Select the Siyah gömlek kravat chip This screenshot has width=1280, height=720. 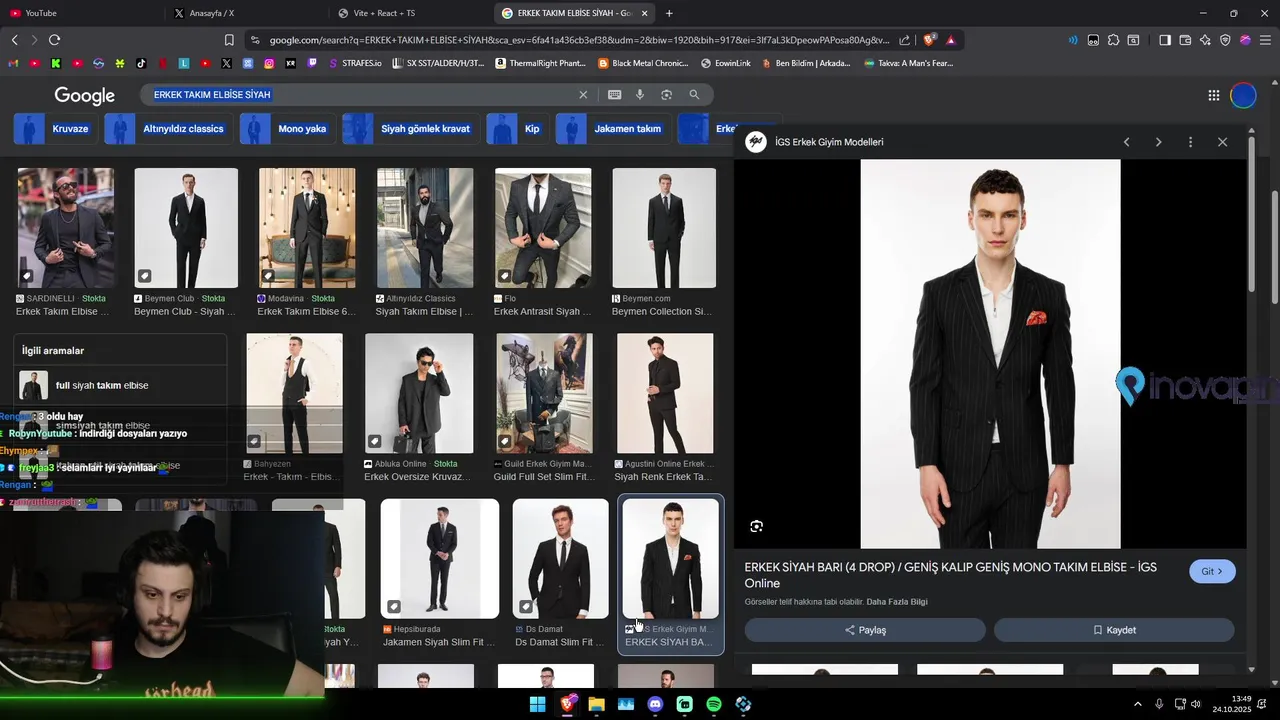pyautogui.click(x=411, y=129)
